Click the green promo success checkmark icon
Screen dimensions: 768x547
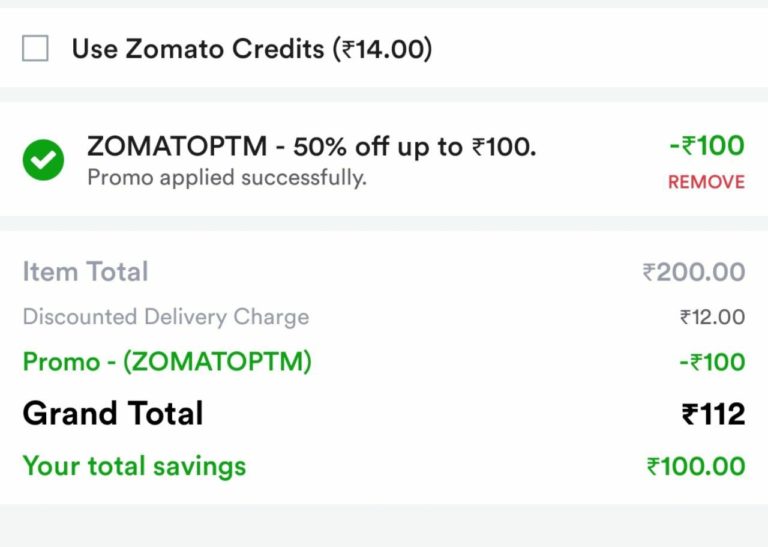[x=43, y=159]
